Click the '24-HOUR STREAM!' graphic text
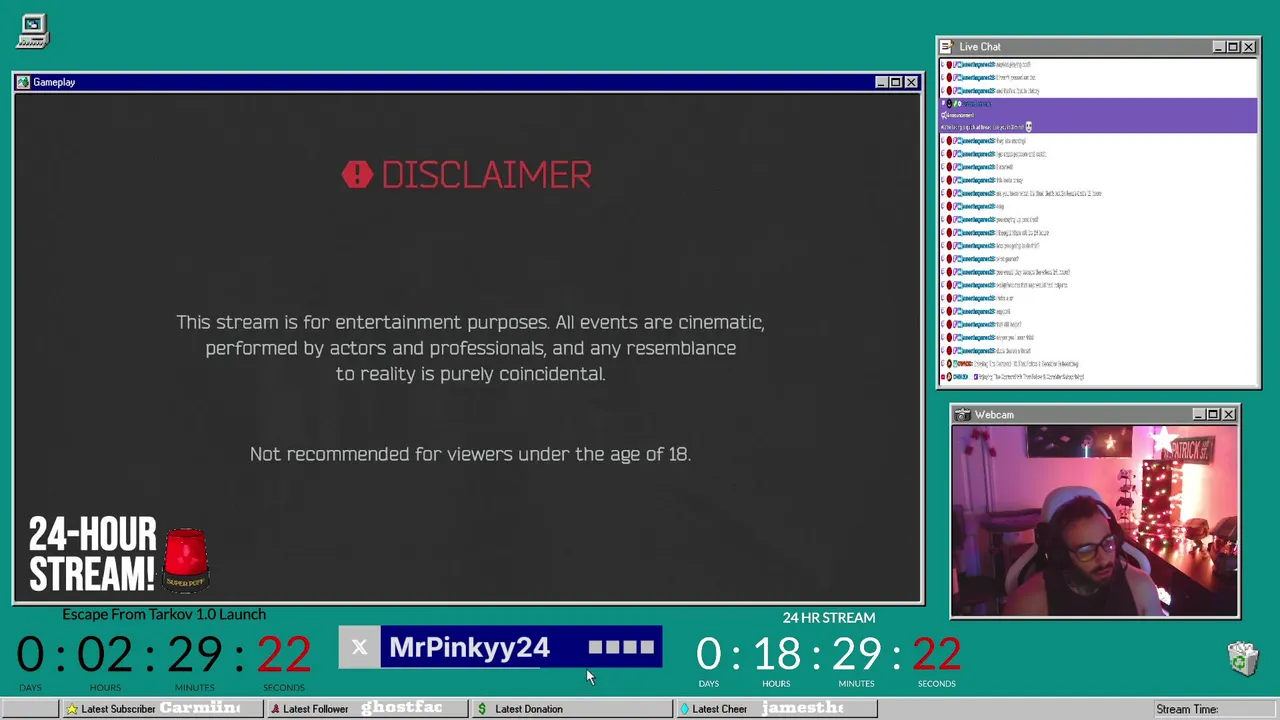Image resolution: width=1280 pixels, height=720 pixels. 92,555
